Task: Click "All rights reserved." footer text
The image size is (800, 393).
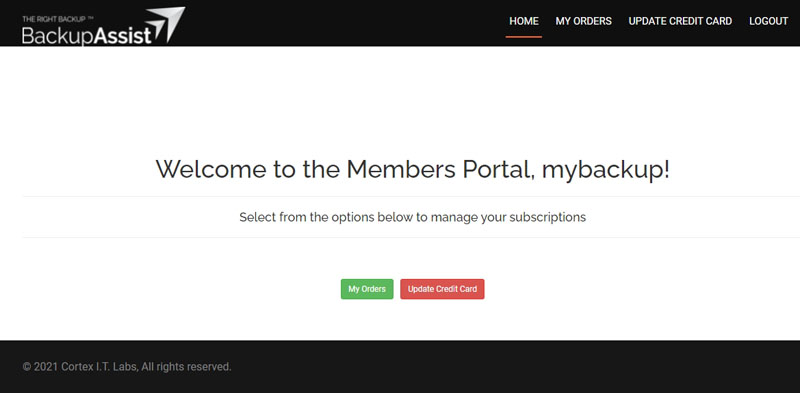Action: pos(186,366)
